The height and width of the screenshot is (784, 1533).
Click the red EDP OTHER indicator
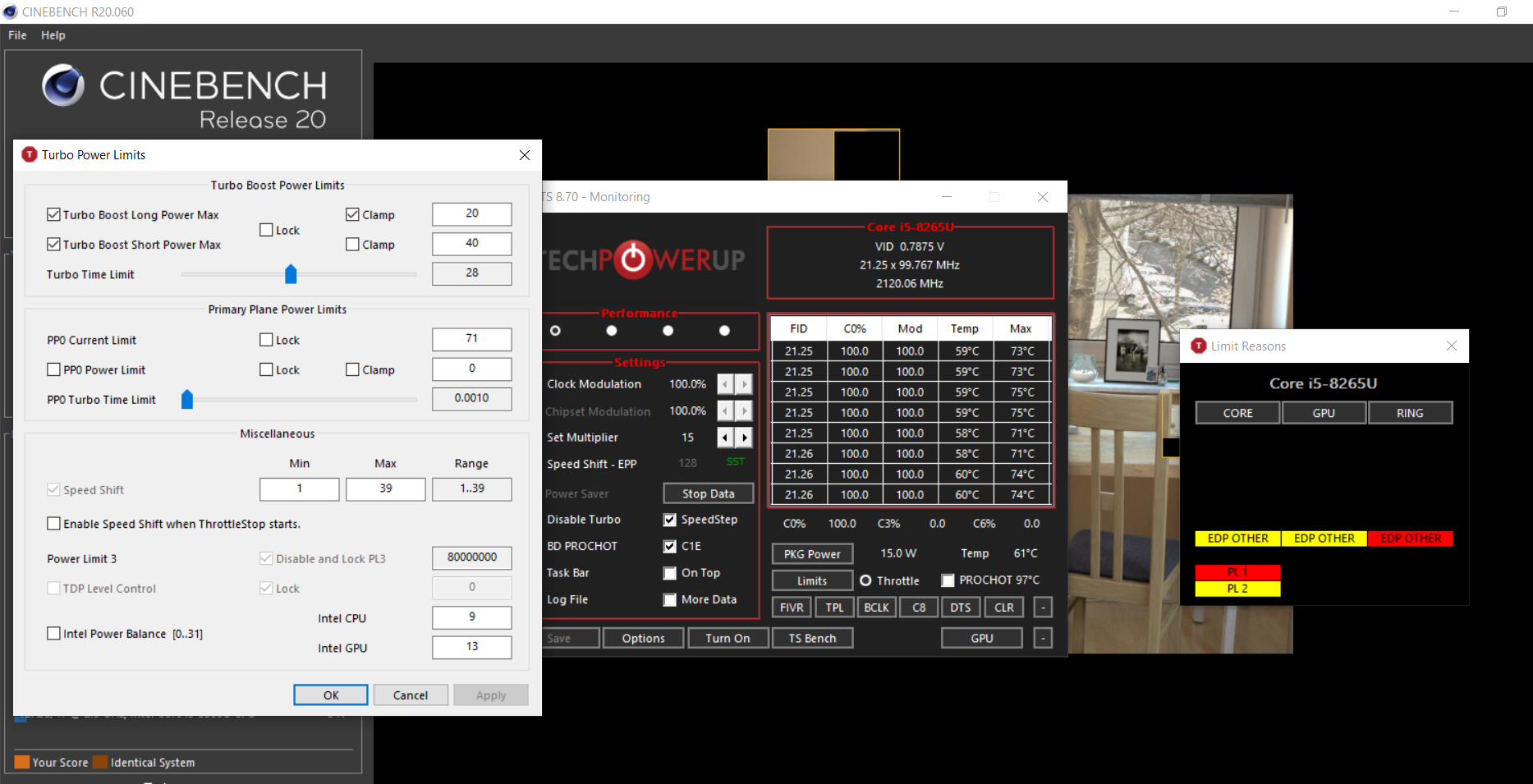[1411, 539]
